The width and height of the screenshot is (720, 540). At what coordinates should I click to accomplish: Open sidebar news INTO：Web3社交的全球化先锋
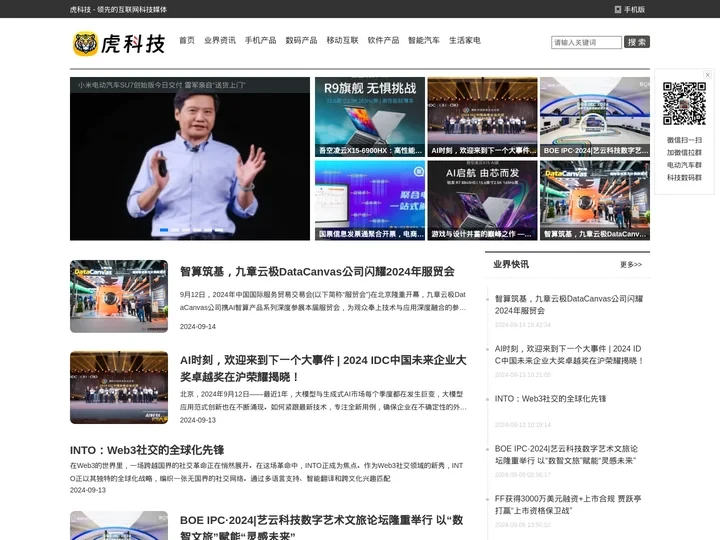pyautogui.click(x=550, y=399)
